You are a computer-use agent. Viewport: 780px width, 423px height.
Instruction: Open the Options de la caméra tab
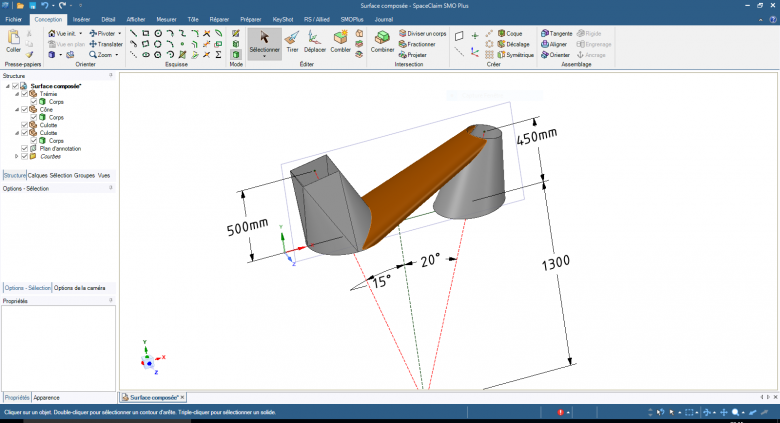coord(80,288)
